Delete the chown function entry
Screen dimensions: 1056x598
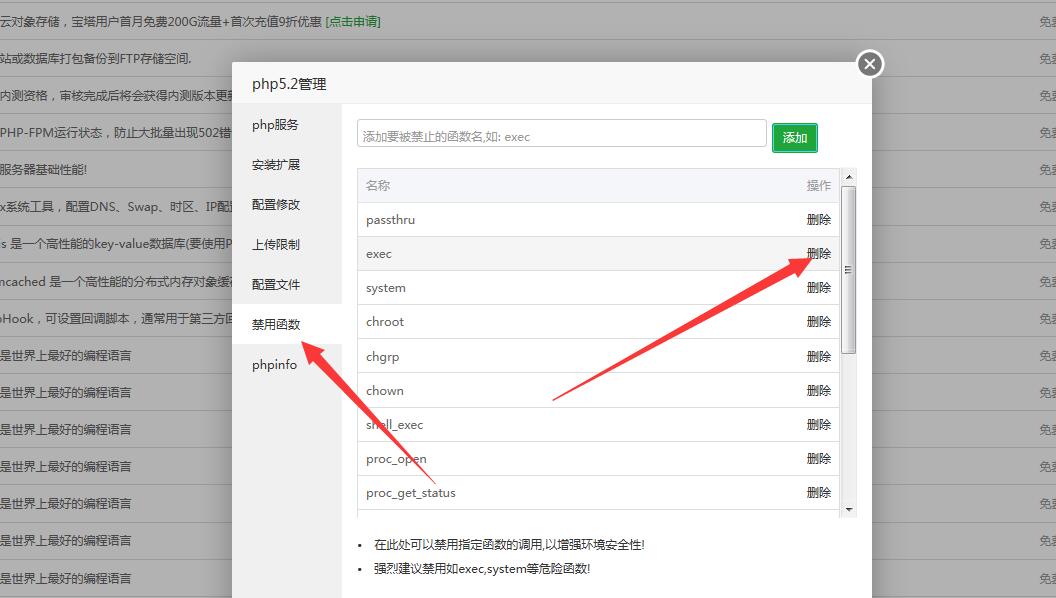pyautogui.click(x=818, y=391)
